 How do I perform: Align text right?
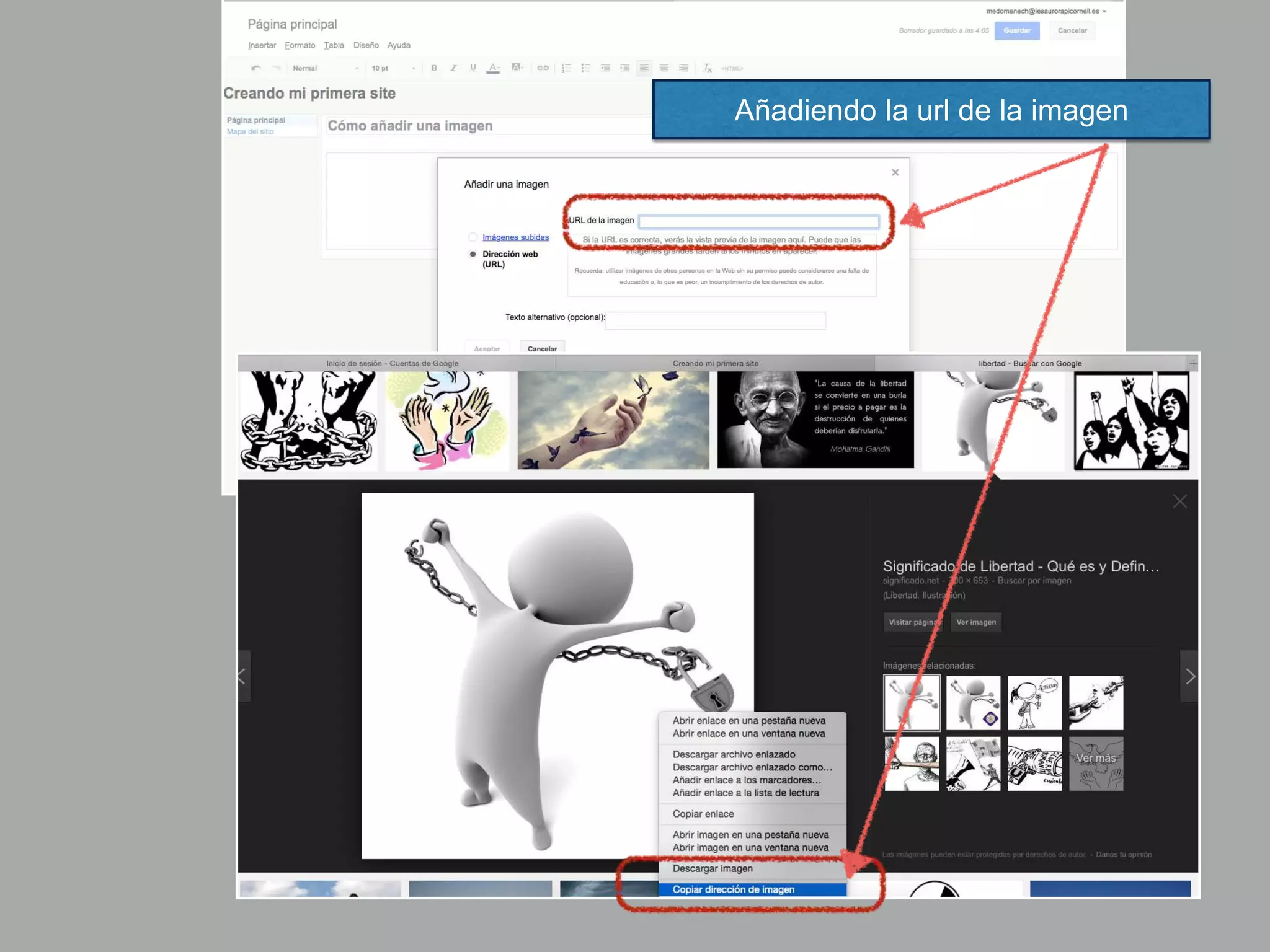(x=683, y=68)
